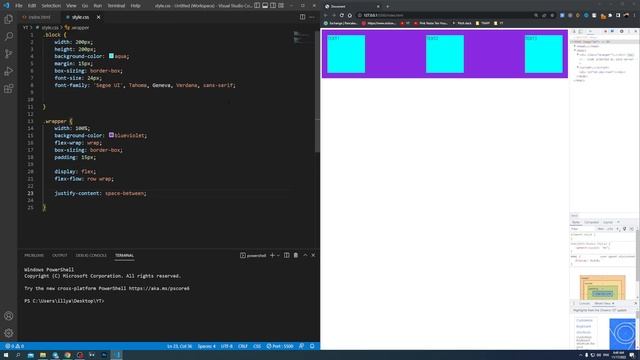Open the Explorer view in the activity bar
This screenshot has width=640, height=360.
pos(9,19)
